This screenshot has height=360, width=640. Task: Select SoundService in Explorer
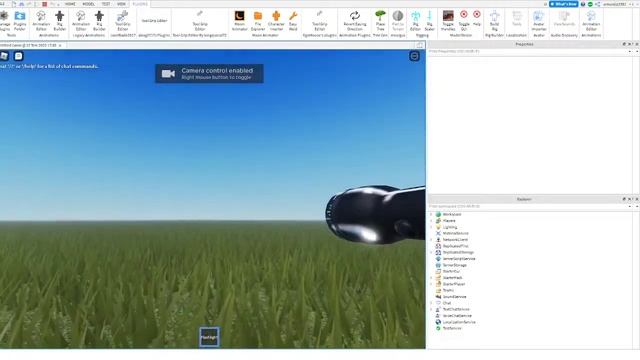pyautogui.click(x=454, y=297)
